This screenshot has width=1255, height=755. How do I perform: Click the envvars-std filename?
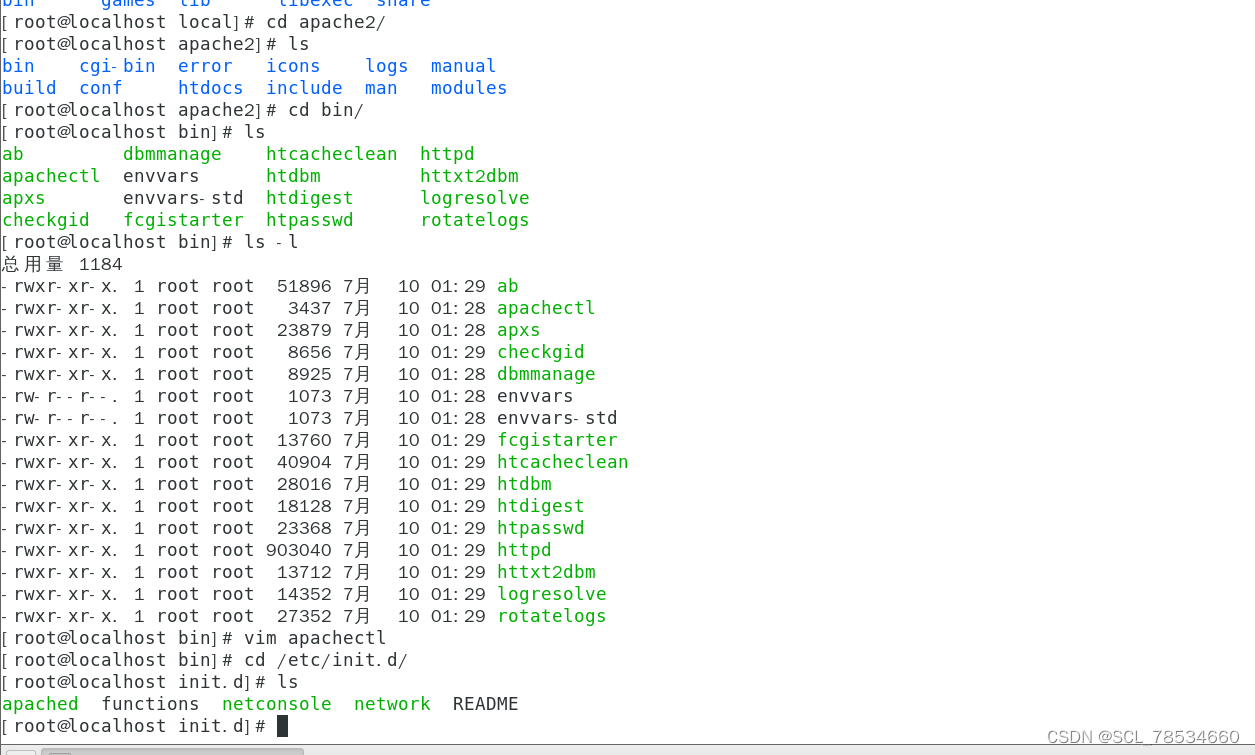click(556, 417)
